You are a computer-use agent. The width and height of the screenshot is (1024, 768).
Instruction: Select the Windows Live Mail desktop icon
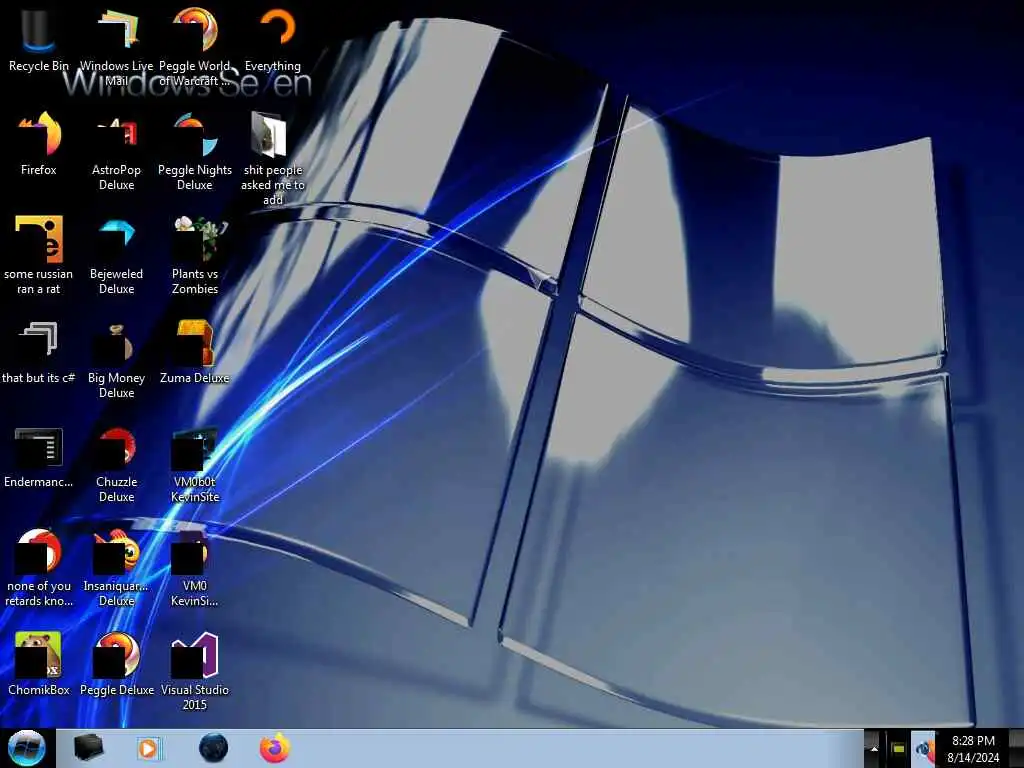(x=116, y=46)
